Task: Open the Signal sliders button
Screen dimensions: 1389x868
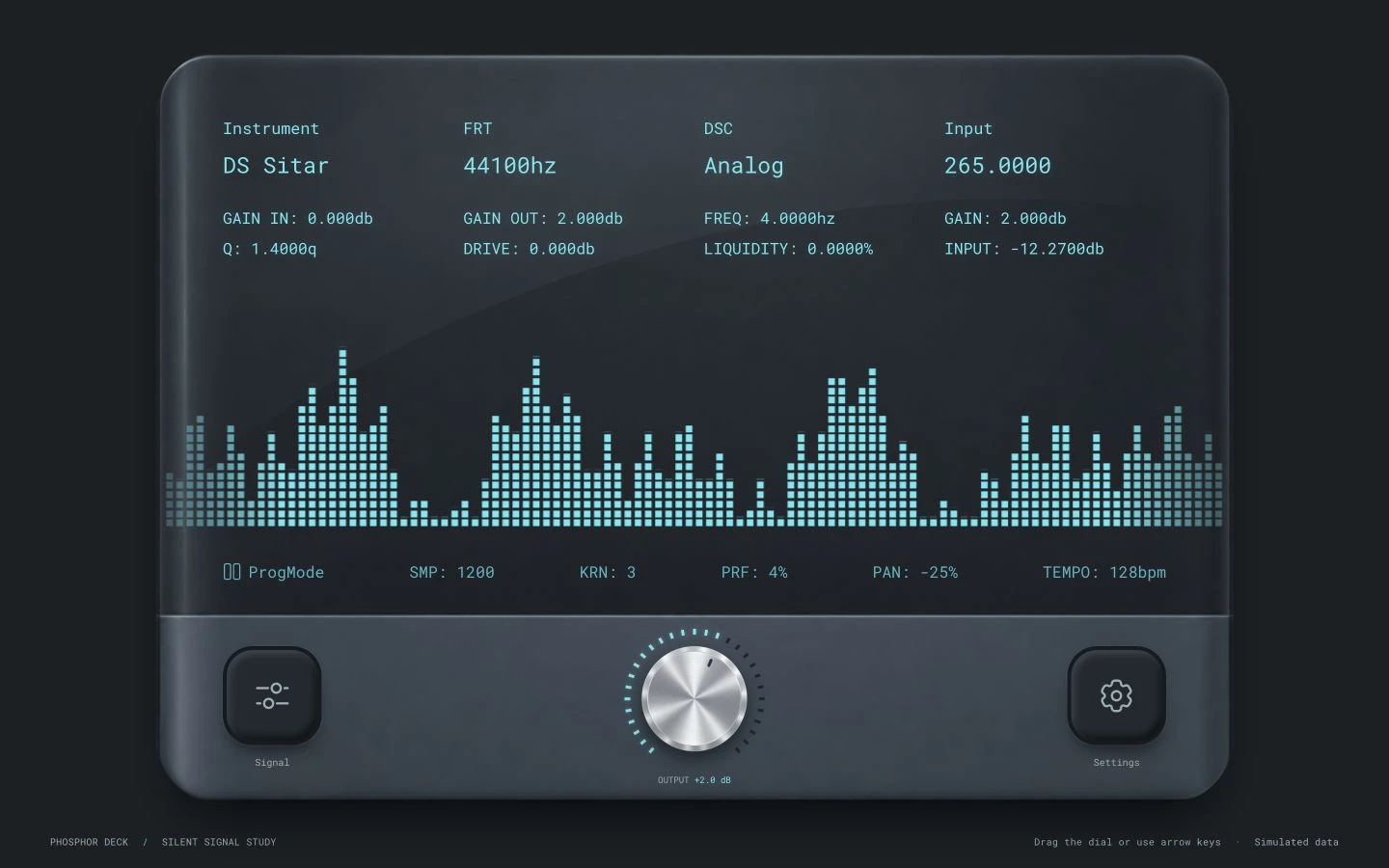Action: tap(272, 695)
